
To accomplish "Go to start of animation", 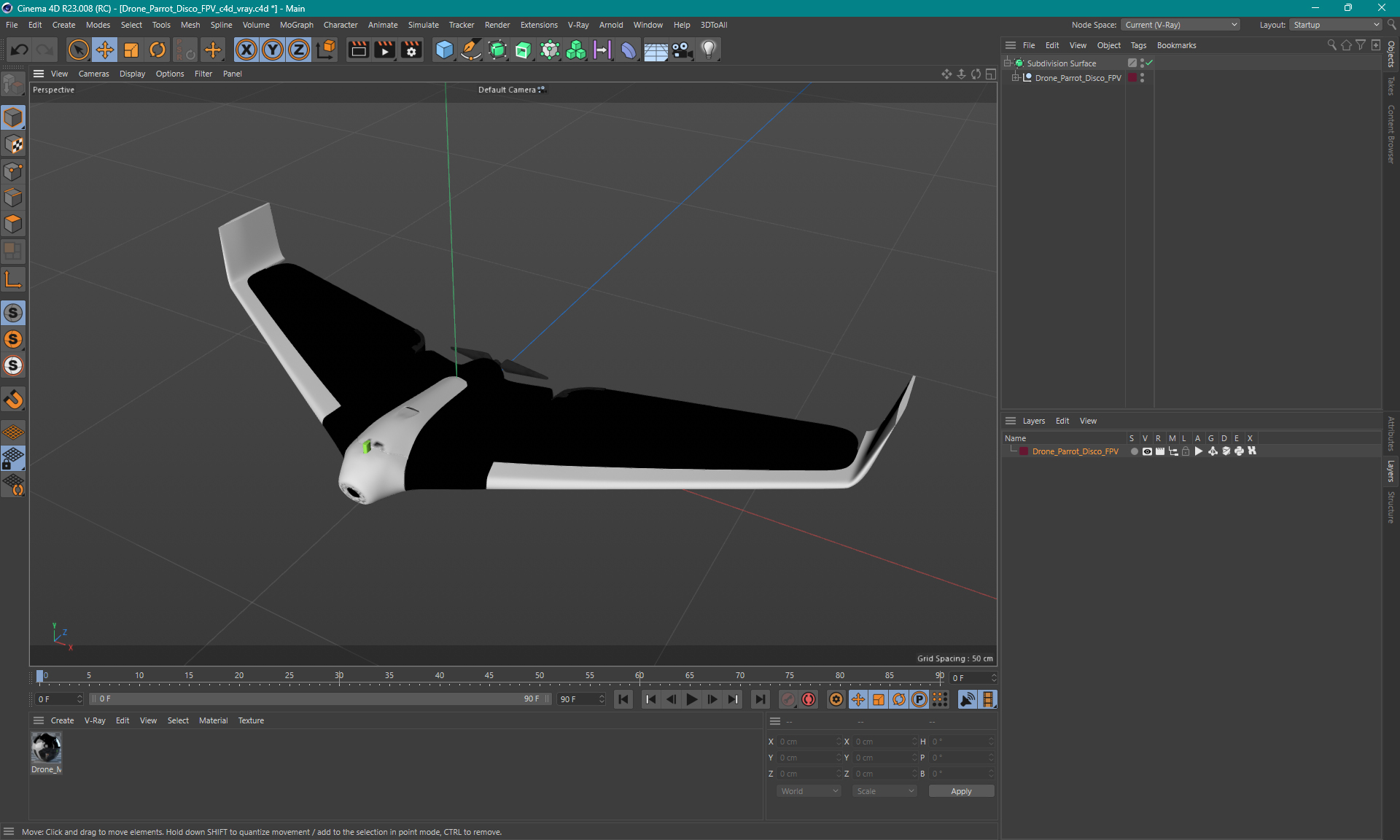I will (x=623, y=699).
